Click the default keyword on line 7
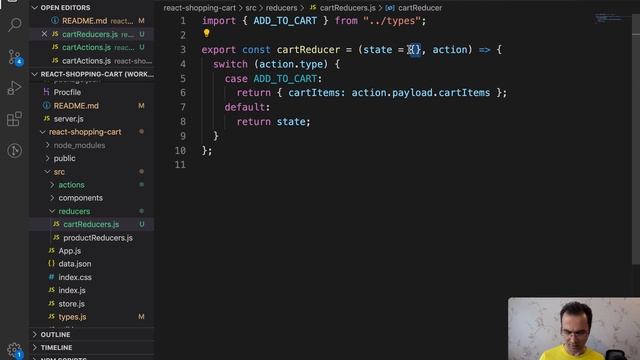 (x=244, y=107)
